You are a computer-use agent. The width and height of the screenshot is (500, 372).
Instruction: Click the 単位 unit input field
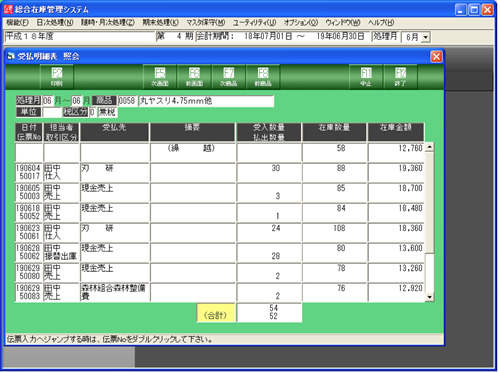[52, 112]
